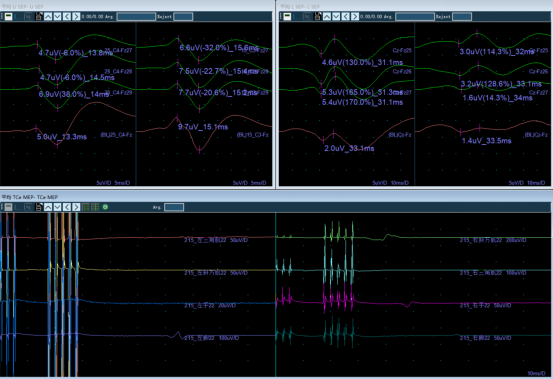Click the up arrow in U SEP toolbar
Image resolution: width=553 pixels, height=379 pixels.
pos(48,17)
